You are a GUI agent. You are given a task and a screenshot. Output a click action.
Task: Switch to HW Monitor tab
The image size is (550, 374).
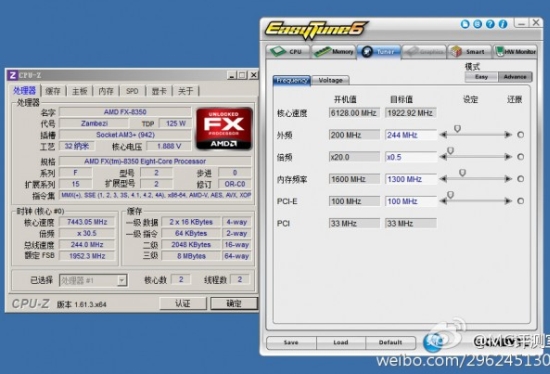pyautogui.click(x=515, y=52)
